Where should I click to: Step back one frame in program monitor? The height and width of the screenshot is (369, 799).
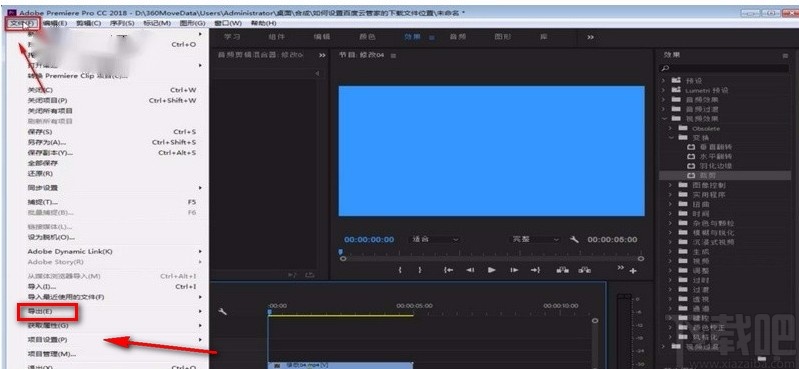[x=470, y=270]
